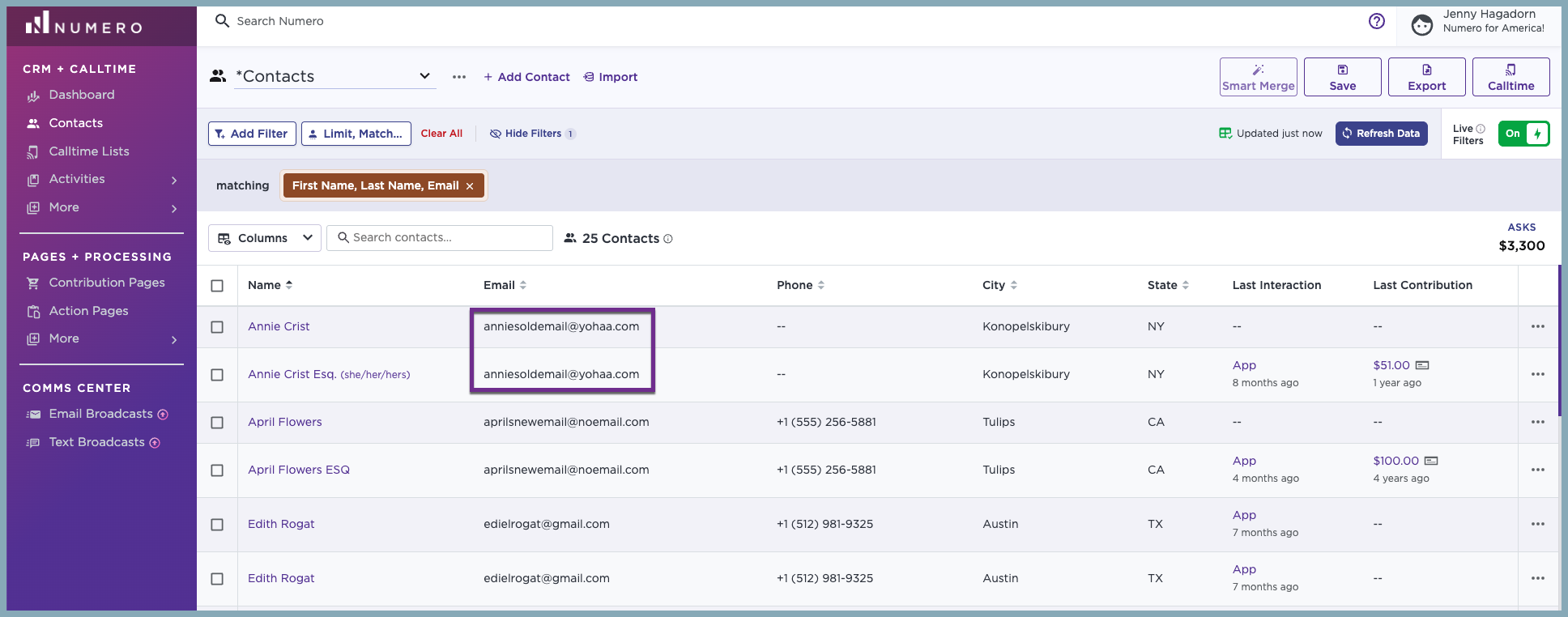
Task: Open Jenny Hagadorn's profile avatar
Action: (x=1422, y=25)
